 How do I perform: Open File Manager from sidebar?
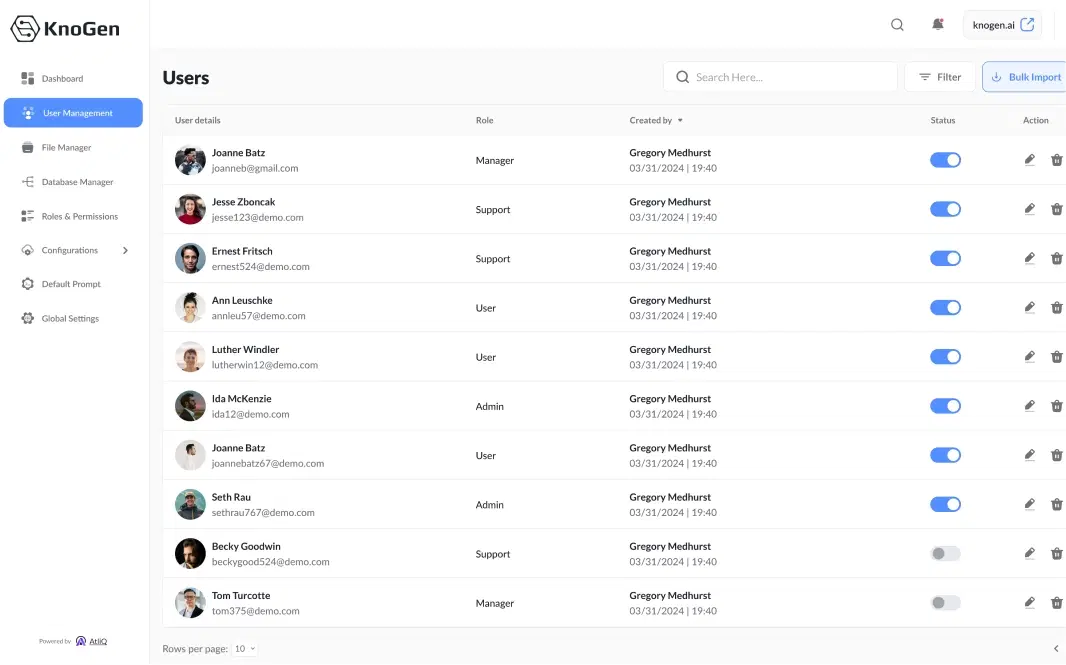tap(66, 148)
